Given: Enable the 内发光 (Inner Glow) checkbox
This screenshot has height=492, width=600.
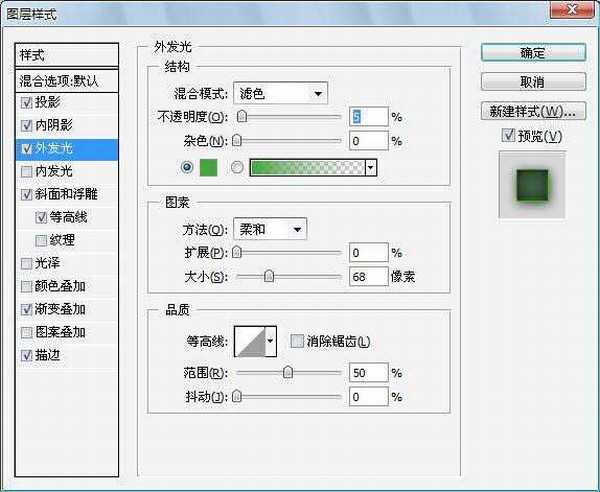Looking at the screenshot, I should tap(26, 171).
